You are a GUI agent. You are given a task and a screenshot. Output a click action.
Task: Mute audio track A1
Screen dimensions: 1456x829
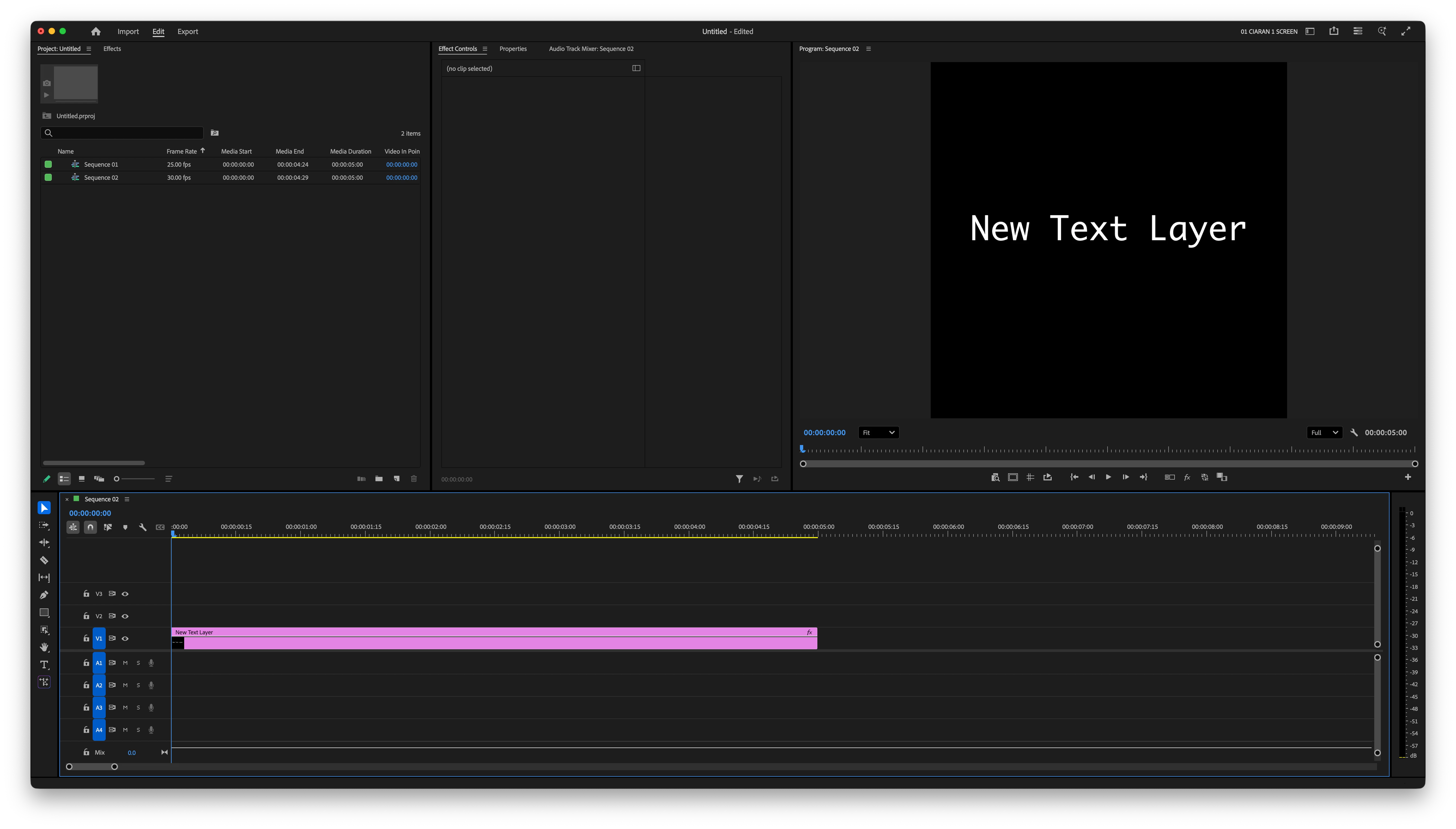pyautogui.click(x=125, y=663)
